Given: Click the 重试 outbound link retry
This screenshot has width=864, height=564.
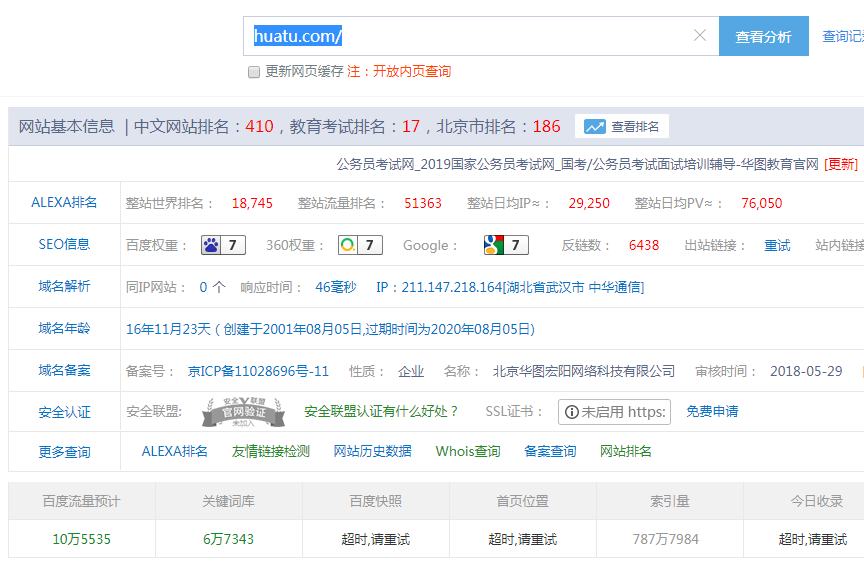Looking at the screenshot, I should pos(777,245).
